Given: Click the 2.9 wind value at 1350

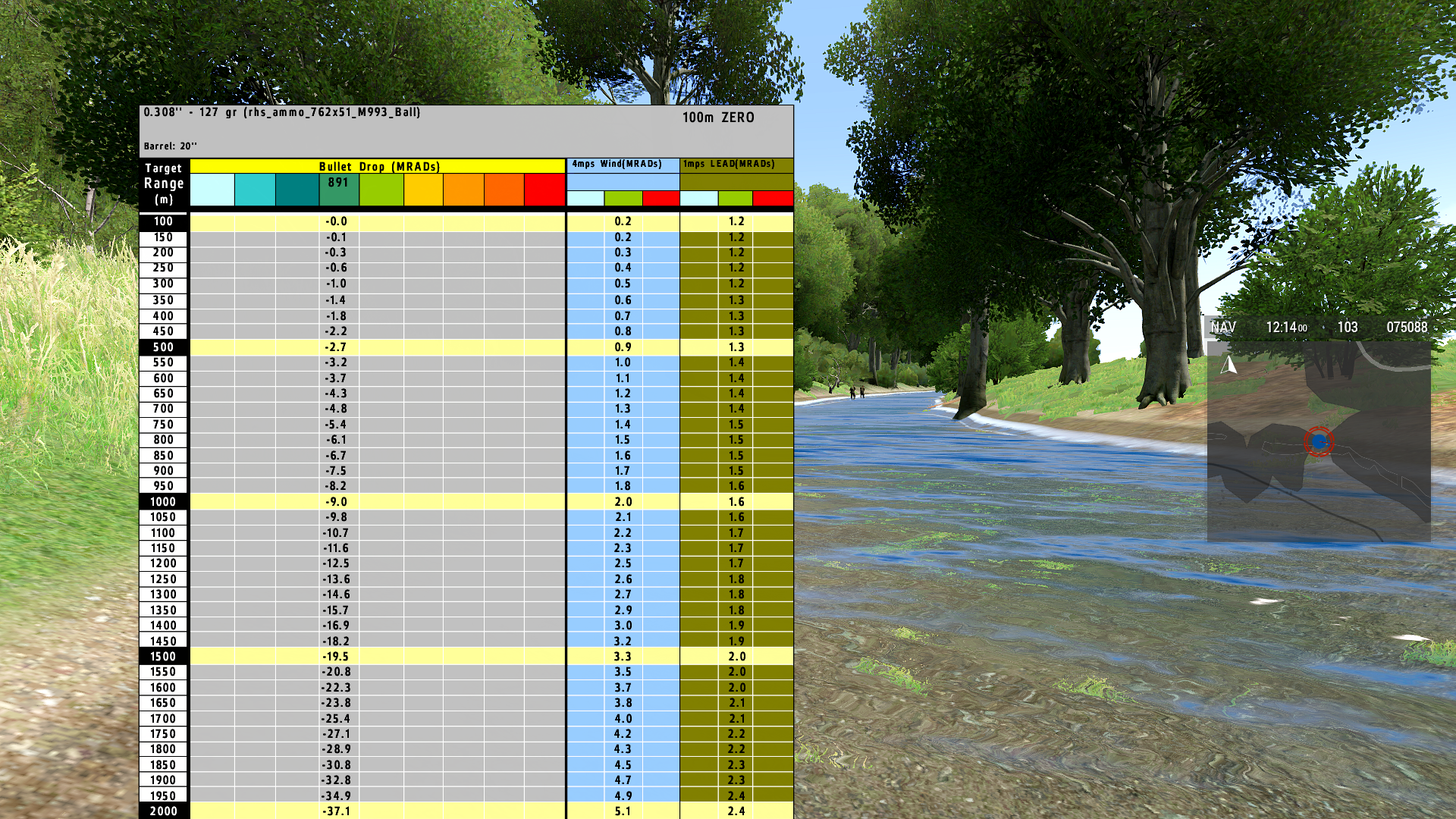Looking at the screenshot, I should tap(623, 610).
